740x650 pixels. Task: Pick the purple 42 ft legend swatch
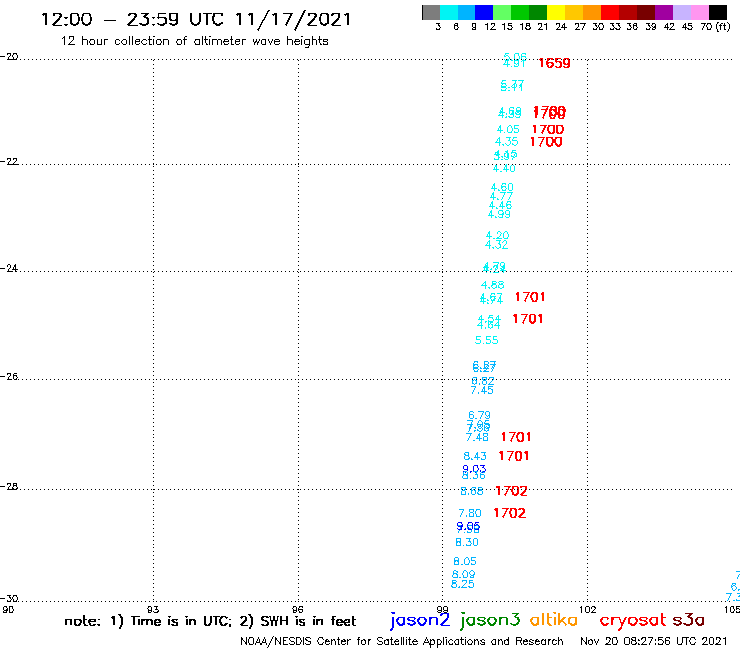(664, 12)
